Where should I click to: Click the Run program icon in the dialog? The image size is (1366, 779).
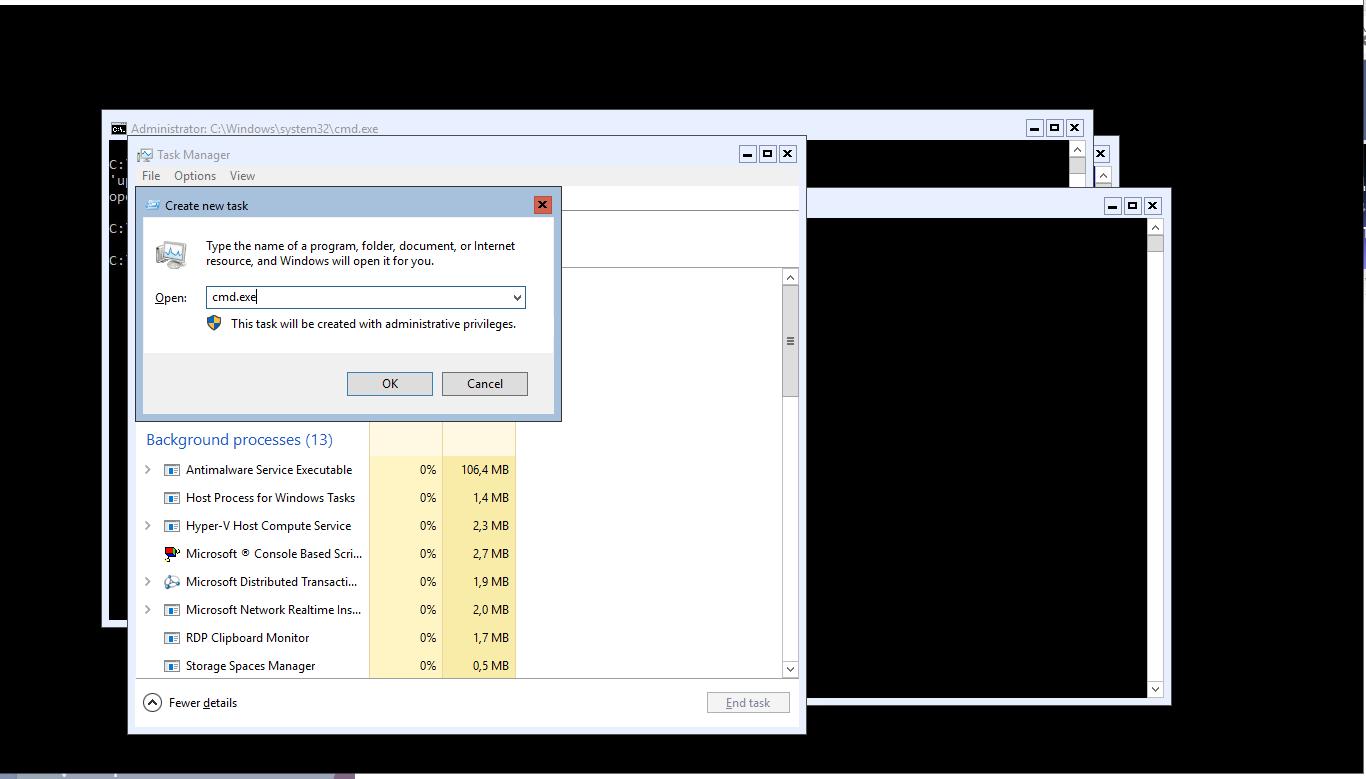click(x=171, y=254)
